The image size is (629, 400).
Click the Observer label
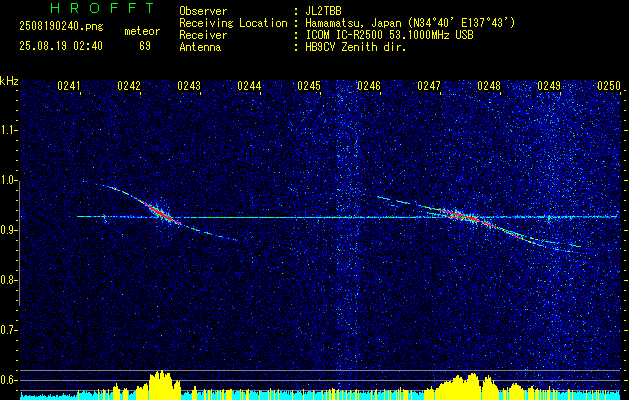click(203, 11)
